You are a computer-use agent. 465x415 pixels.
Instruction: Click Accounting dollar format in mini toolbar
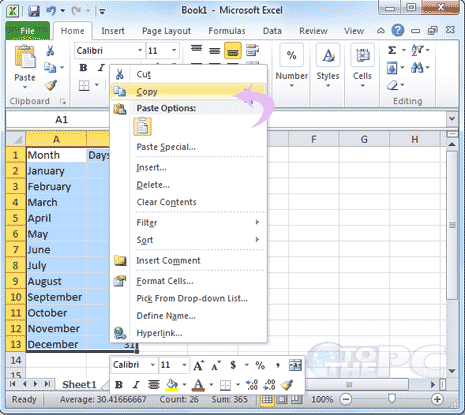[x=233, y=365]
